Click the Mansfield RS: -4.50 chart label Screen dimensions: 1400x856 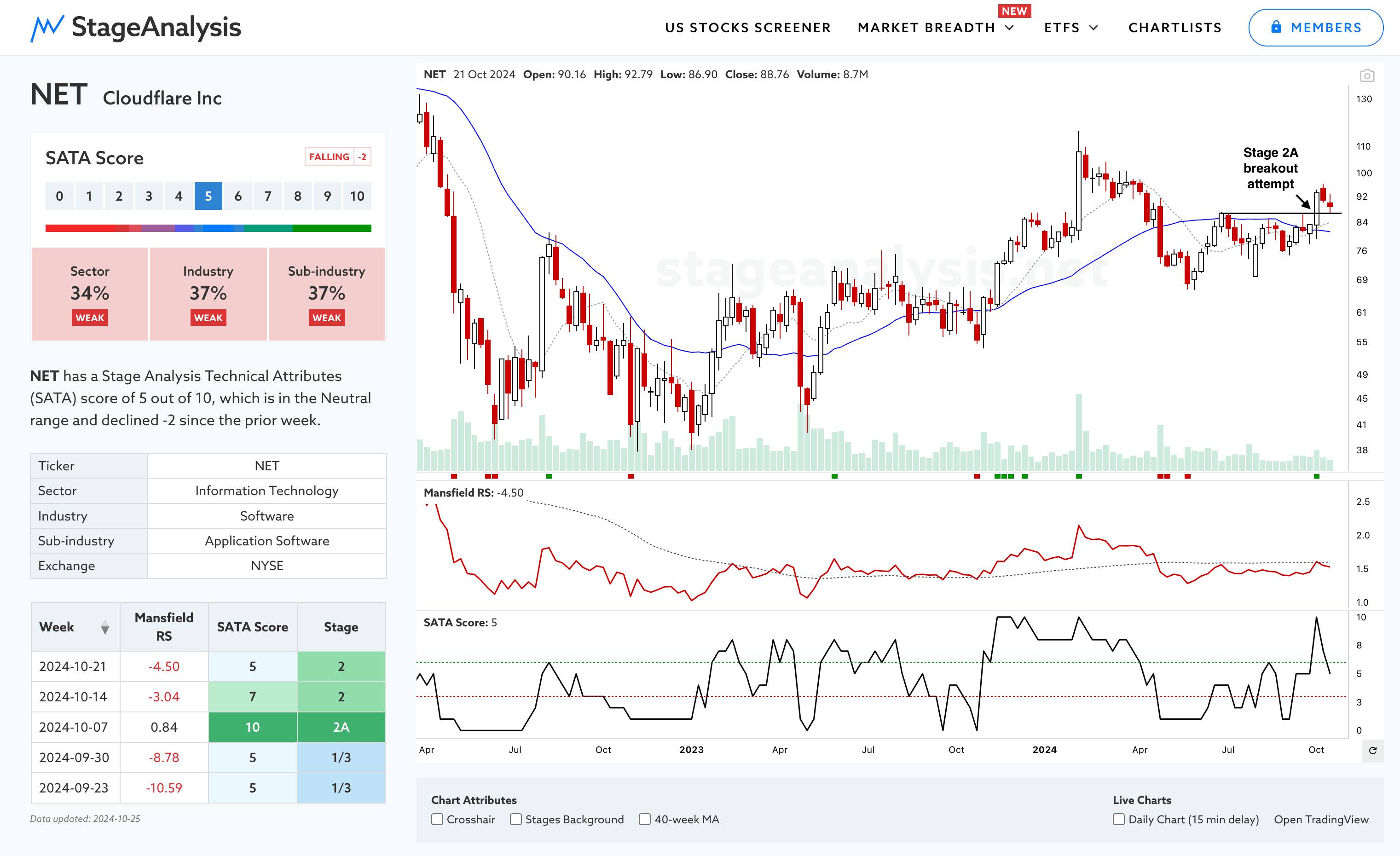tap(473, 492)
